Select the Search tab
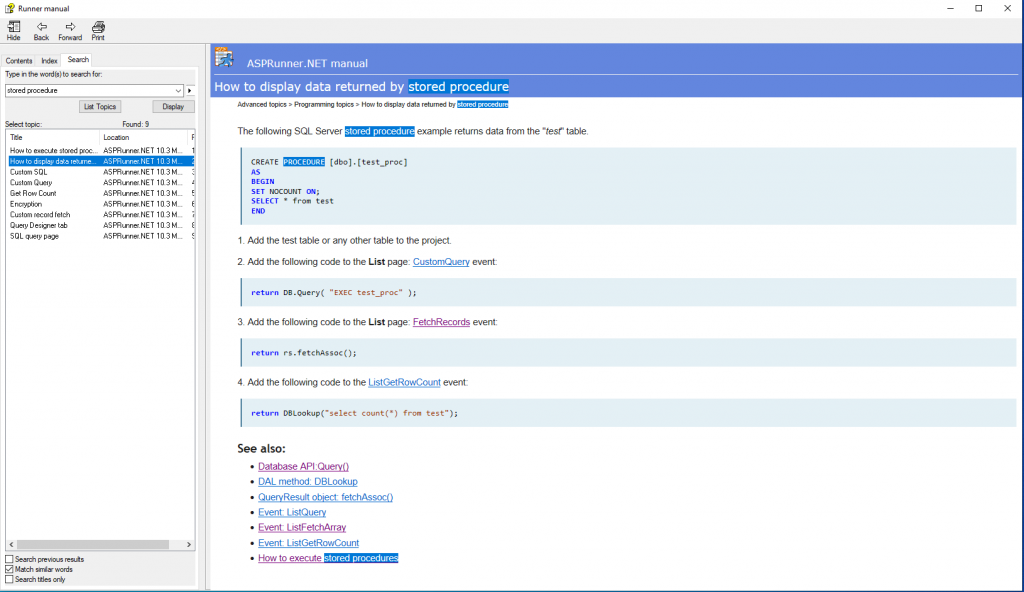1024x592 pixels. pyautogui.click(x=78, y=59)
